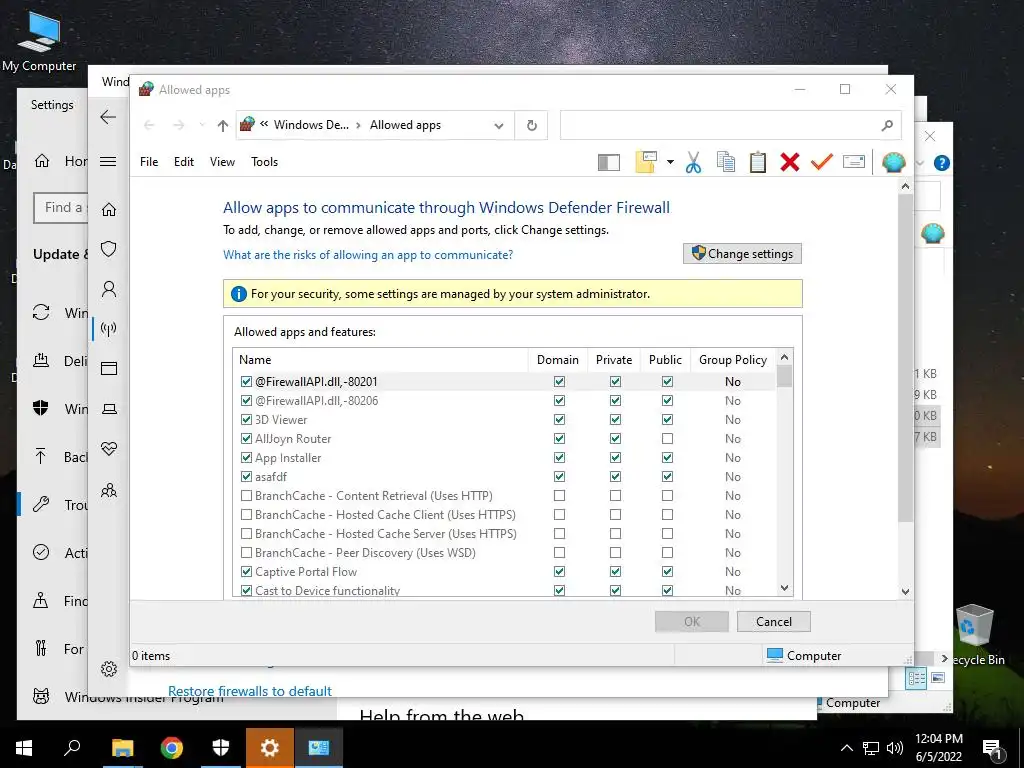Toggle asafdf Private checkbox
Screen dimensions: 1024x768
pyautogui.click(x=615, y=476)
